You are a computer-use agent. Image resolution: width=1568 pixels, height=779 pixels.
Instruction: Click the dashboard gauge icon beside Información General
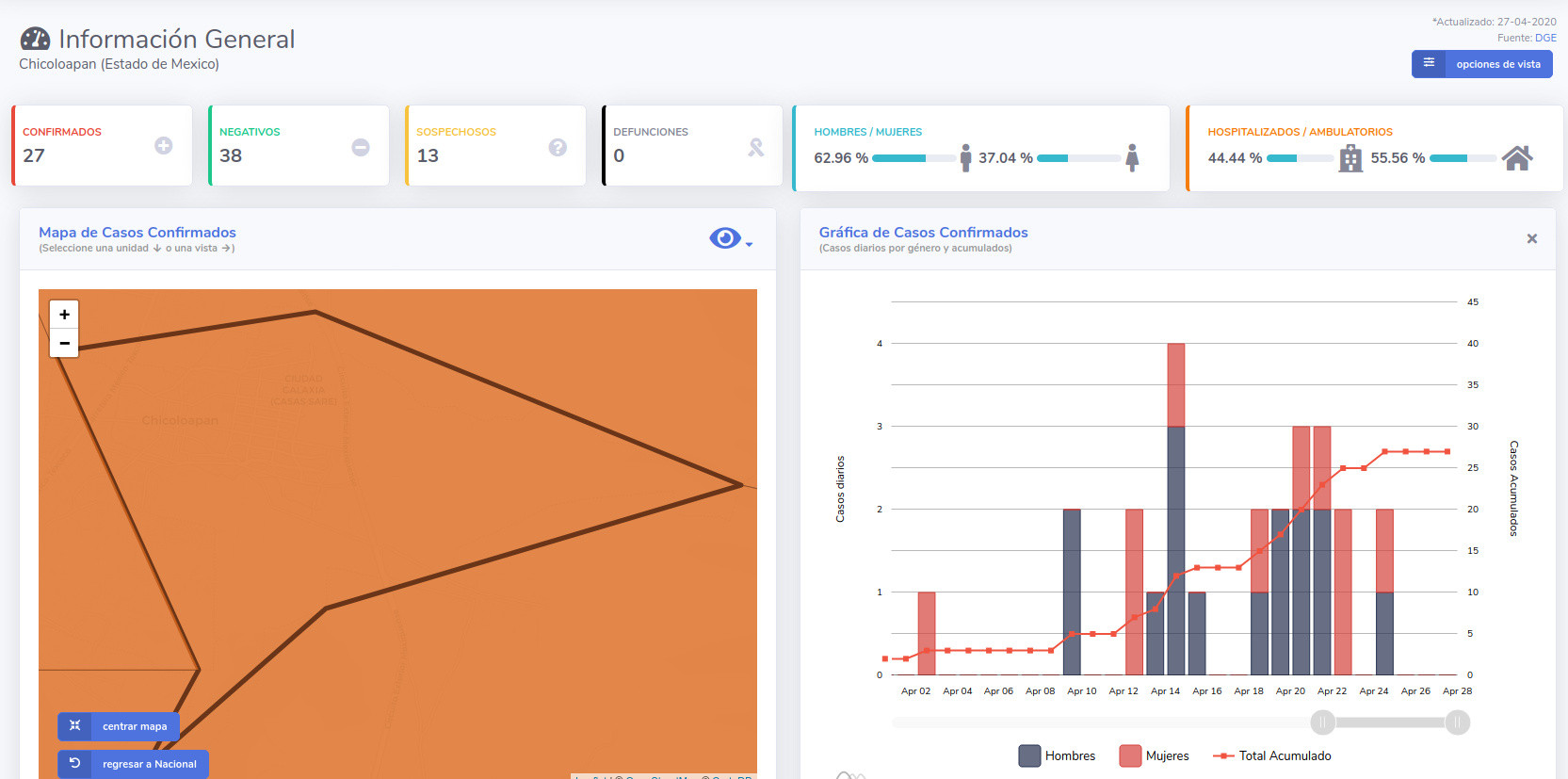(35, 39)
